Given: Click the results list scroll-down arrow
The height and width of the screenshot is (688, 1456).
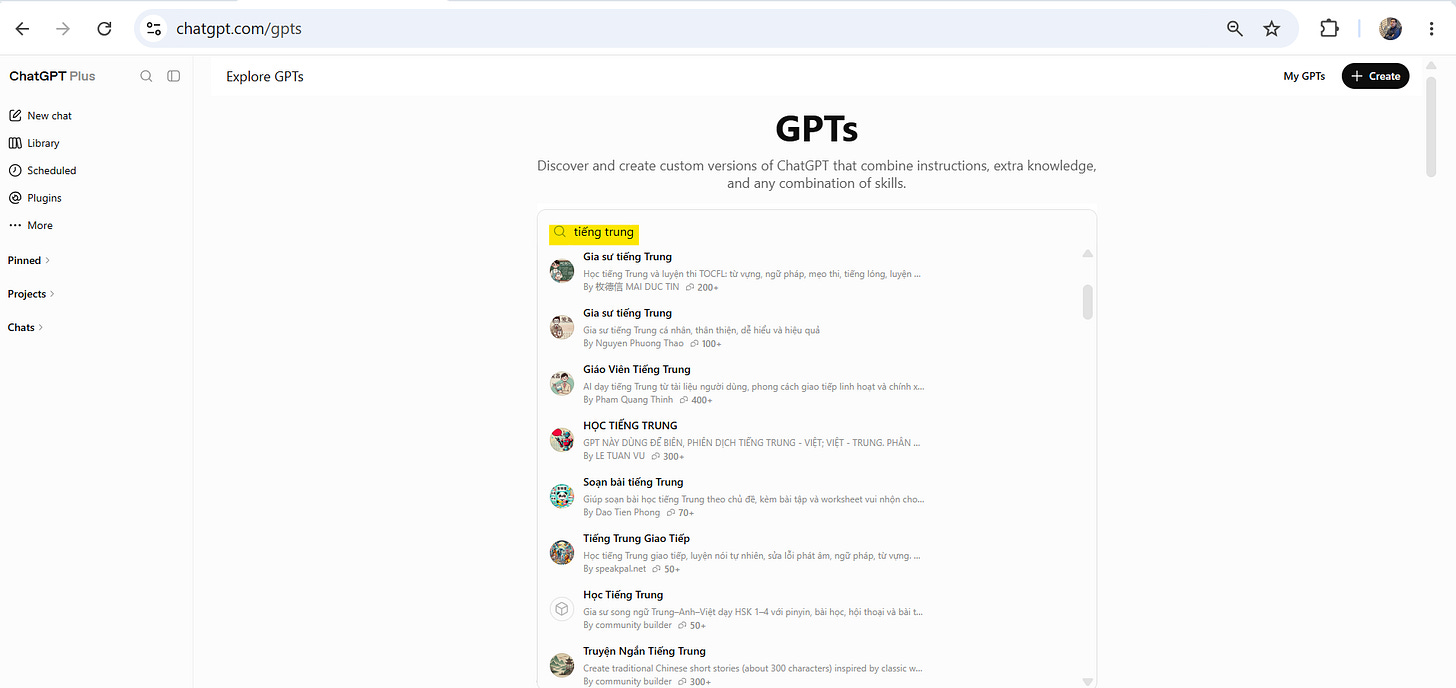Looking at the screenshot, I should pyautogui.click(x=1088, y=681).
